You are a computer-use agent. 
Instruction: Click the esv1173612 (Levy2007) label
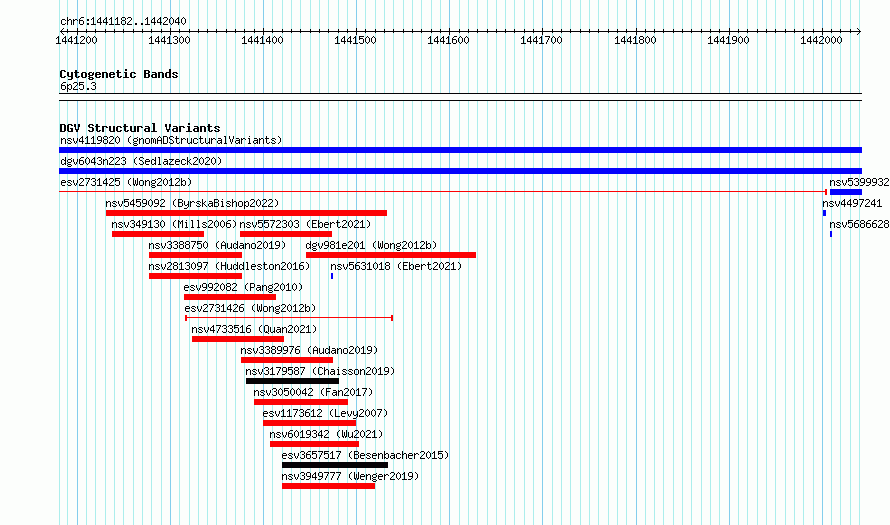click(325, 413)
